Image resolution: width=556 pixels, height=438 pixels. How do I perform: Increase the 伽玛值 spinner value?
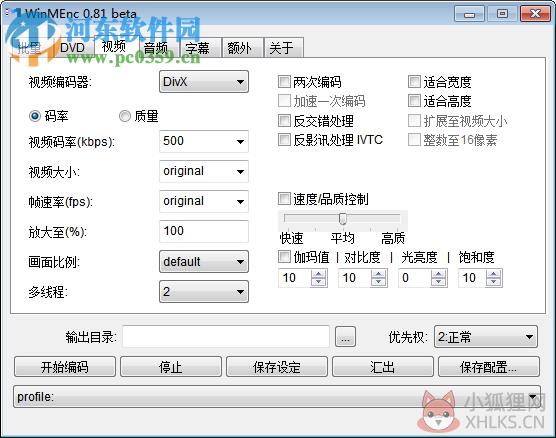318,274
